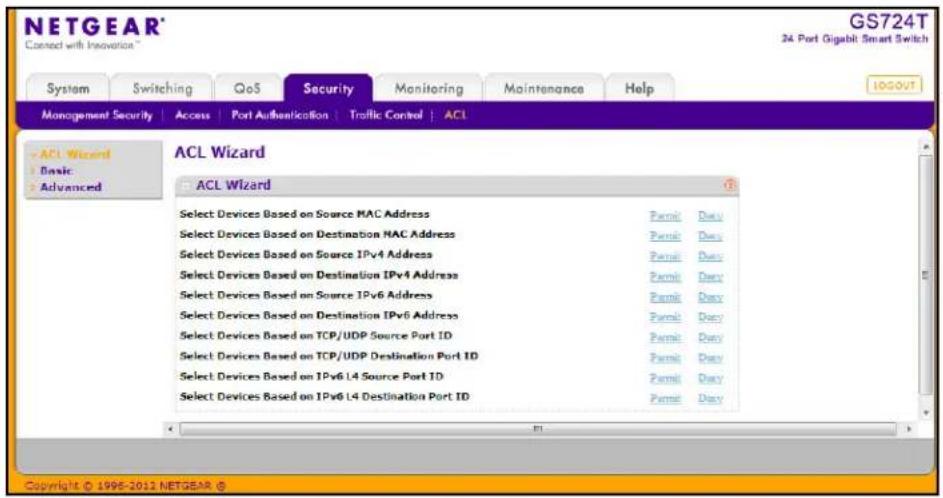Open Basic in the sidebar
Image resolution: width=943 pixels, height=498 pixels.
click(56, 171)
